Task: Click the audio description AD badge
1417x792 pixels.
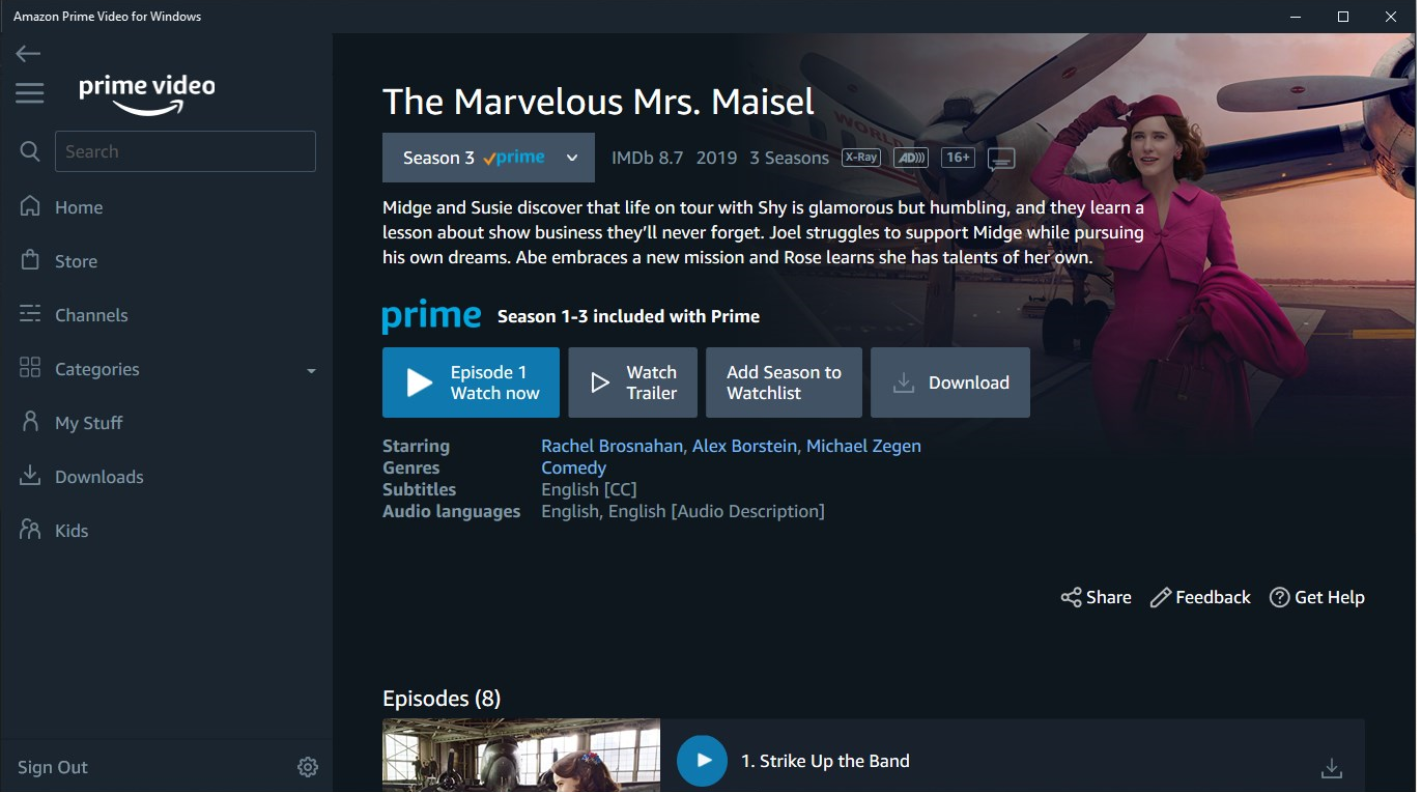Action: pyautogui.click(x=910, y=157)
